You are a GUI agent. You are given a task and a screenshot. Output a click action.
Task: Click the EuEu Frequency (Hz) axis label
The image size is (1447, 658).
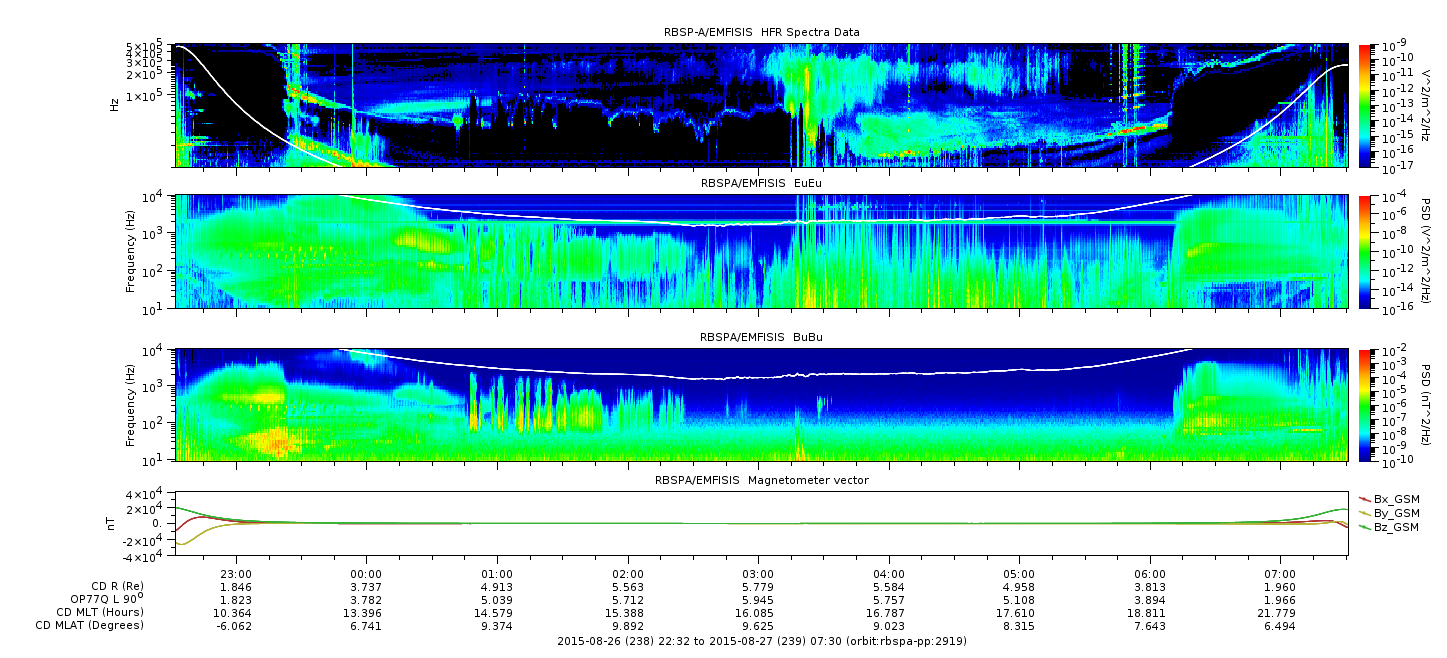131,252
